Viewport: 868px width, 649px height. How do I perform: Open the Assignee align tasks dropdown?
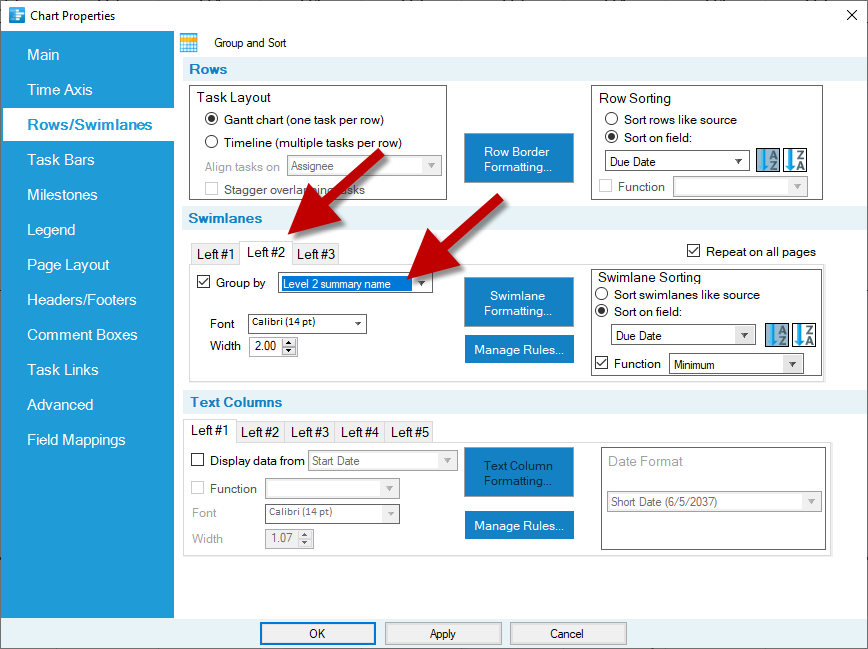pyautogui.click(x=364, y=166)
